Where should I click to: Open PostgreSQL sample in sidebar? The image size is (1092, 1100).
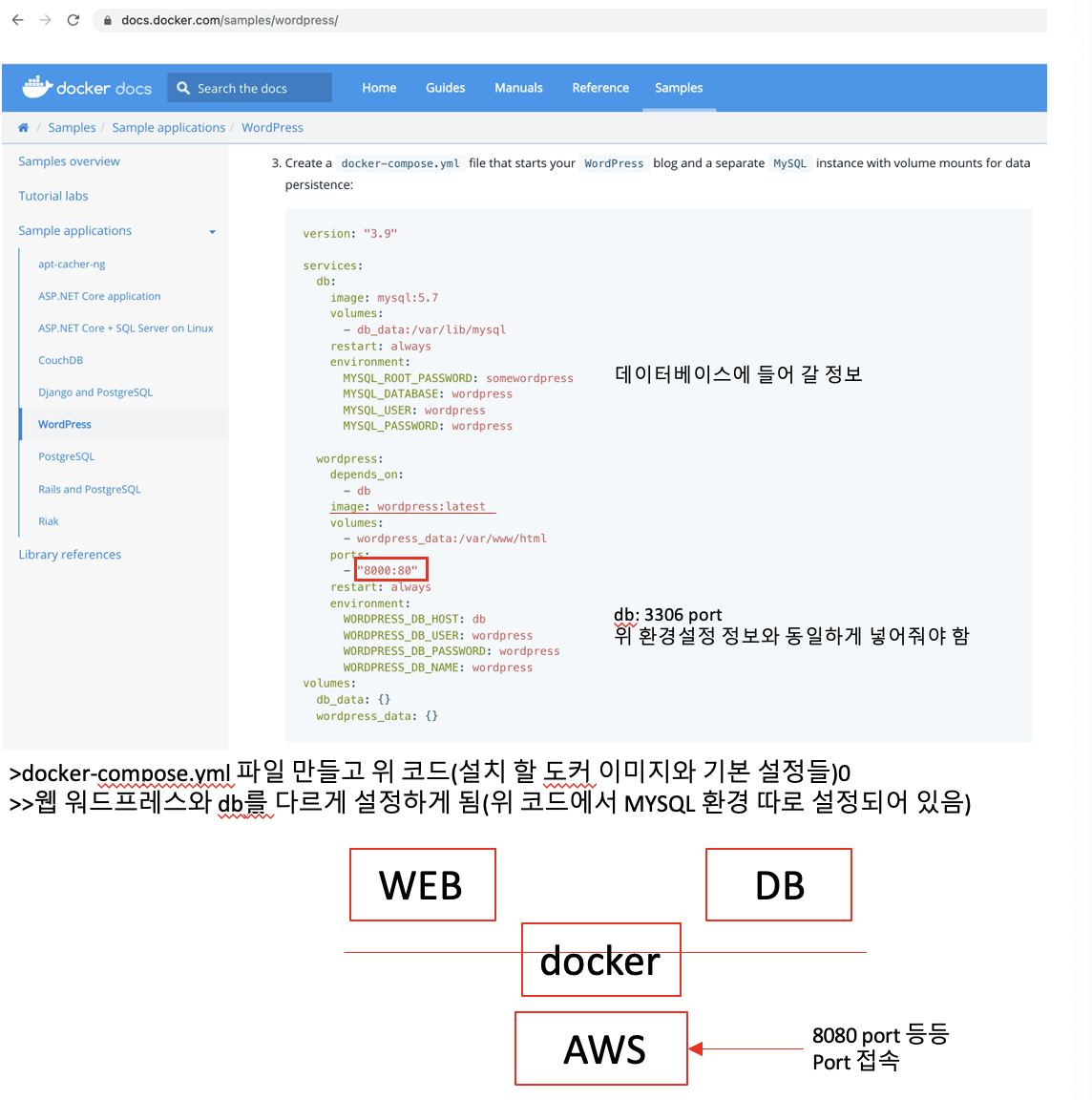66,456
